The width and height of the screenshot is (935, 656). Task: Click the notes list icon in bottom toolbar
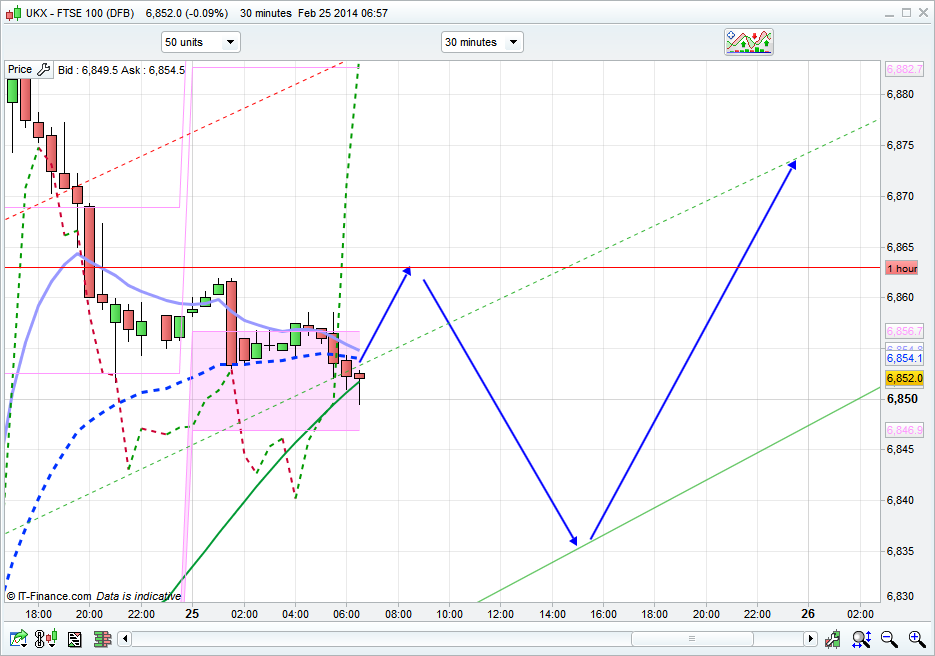75,638
